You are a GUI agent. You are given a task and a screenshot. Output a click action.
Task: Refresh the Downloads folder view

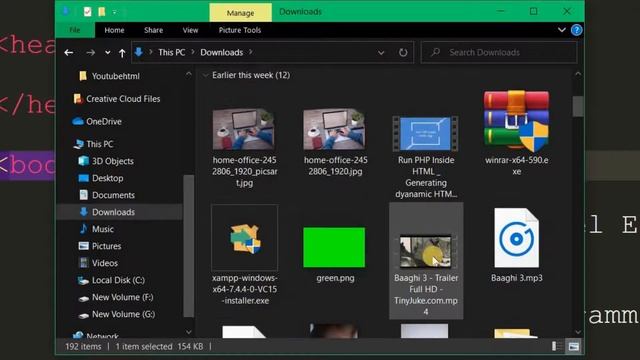click(403, 52)
